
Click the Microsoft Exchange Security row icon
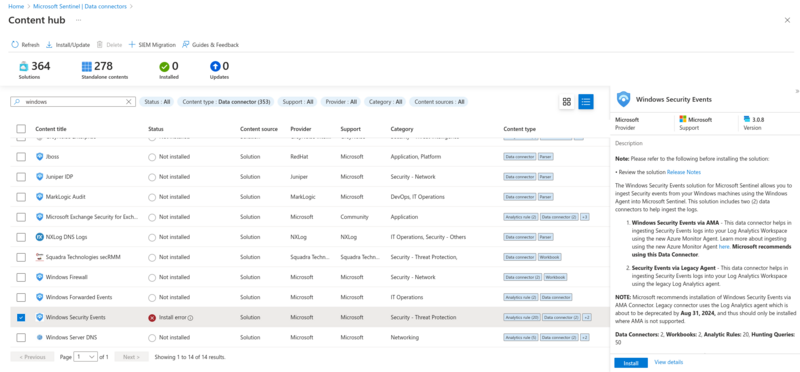coord(40,217)
